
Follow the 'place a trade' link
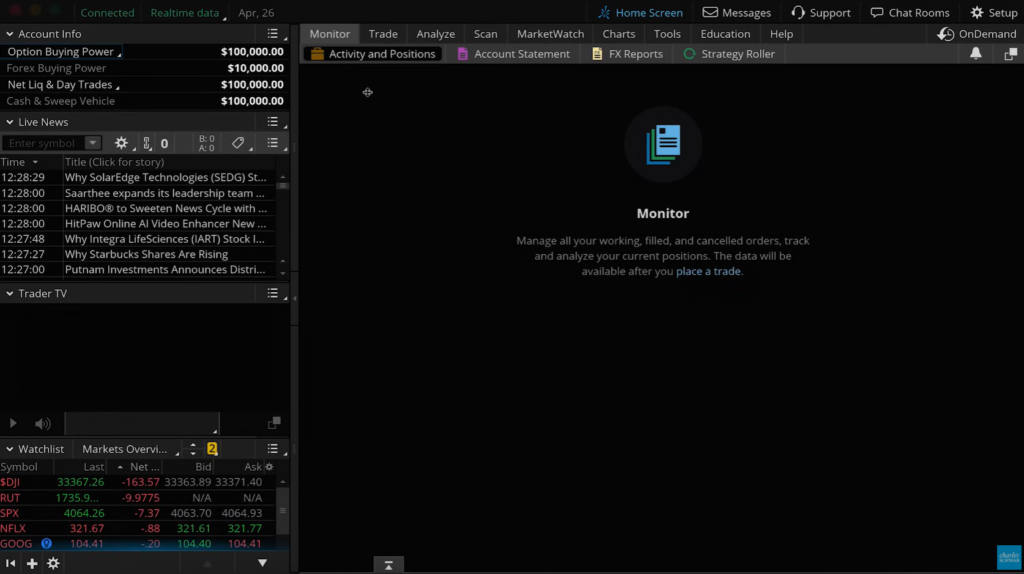(x=708, y=271)
